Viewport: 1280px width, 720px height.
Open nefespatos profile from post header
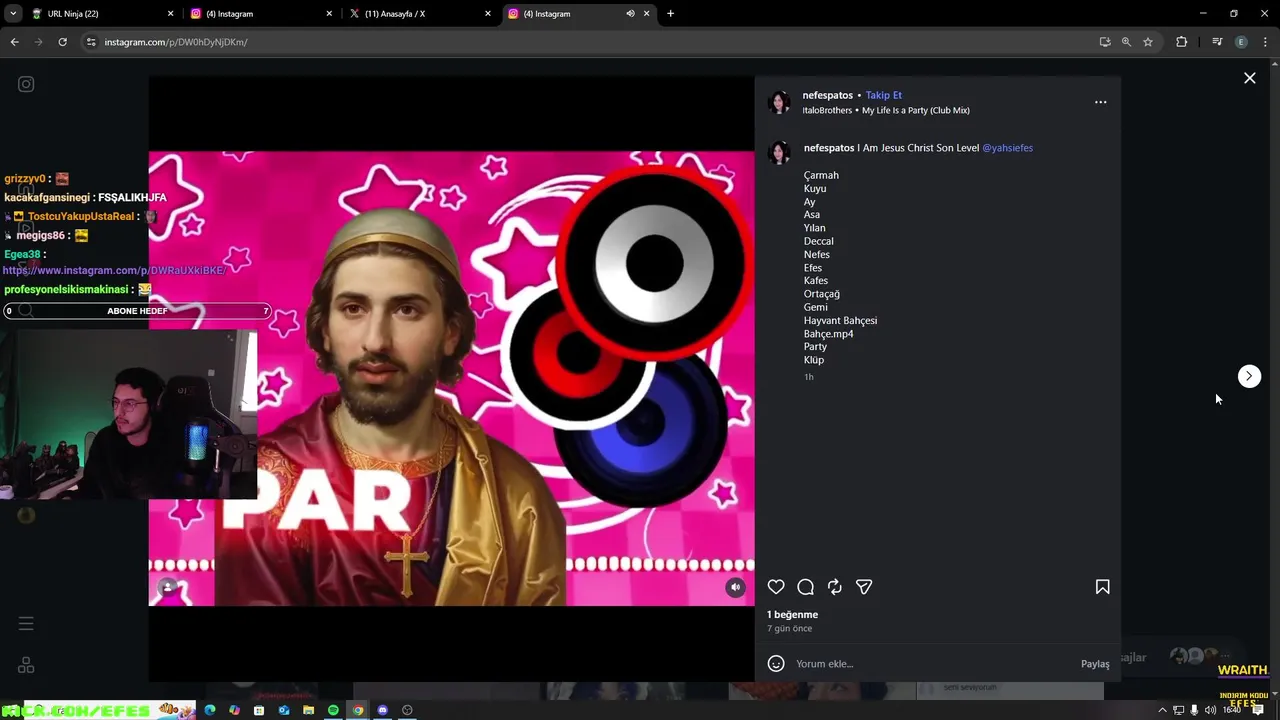[827, 95]
